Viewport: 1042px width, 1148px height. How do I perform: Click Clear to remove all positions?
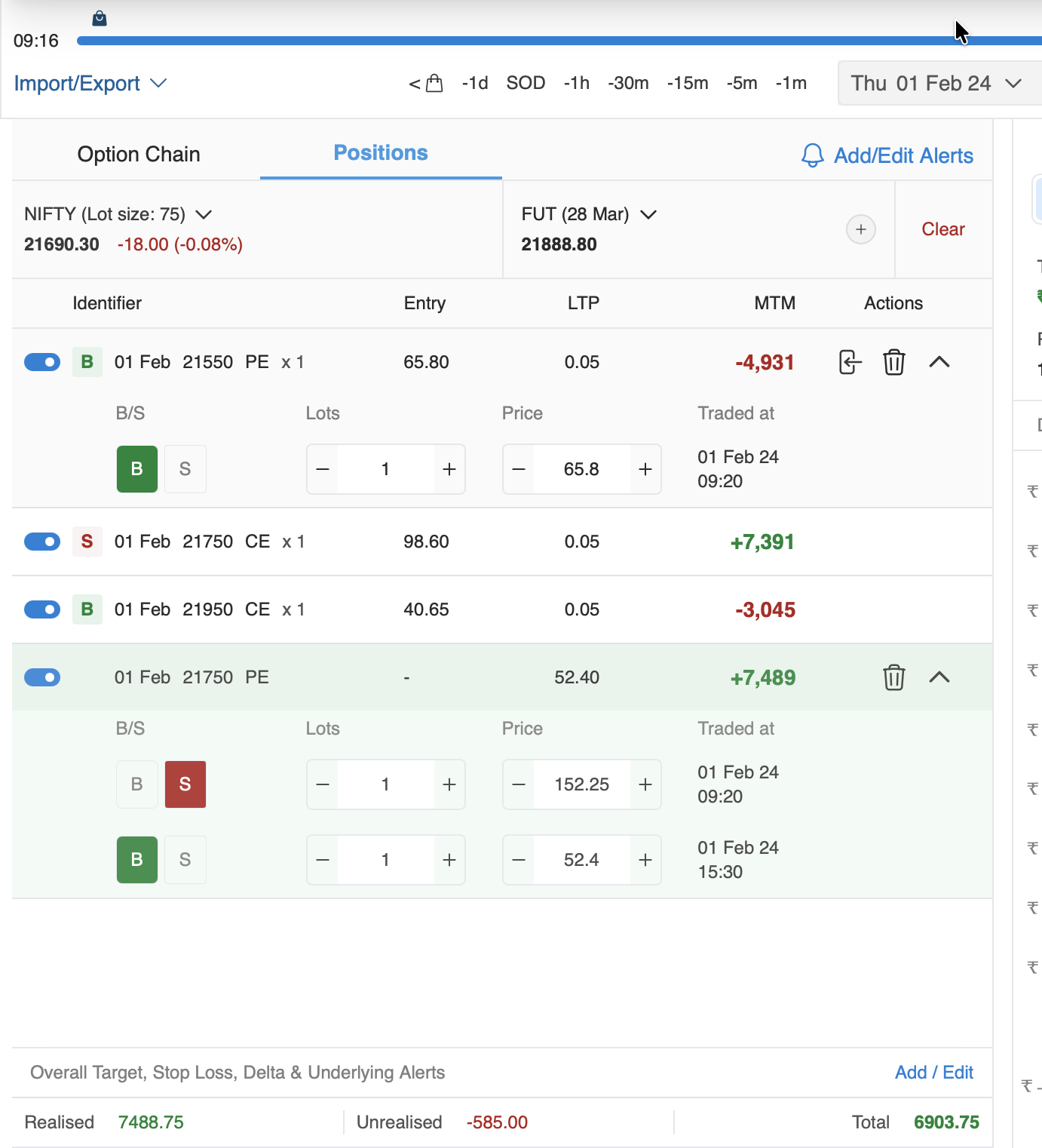pos(942,229)
